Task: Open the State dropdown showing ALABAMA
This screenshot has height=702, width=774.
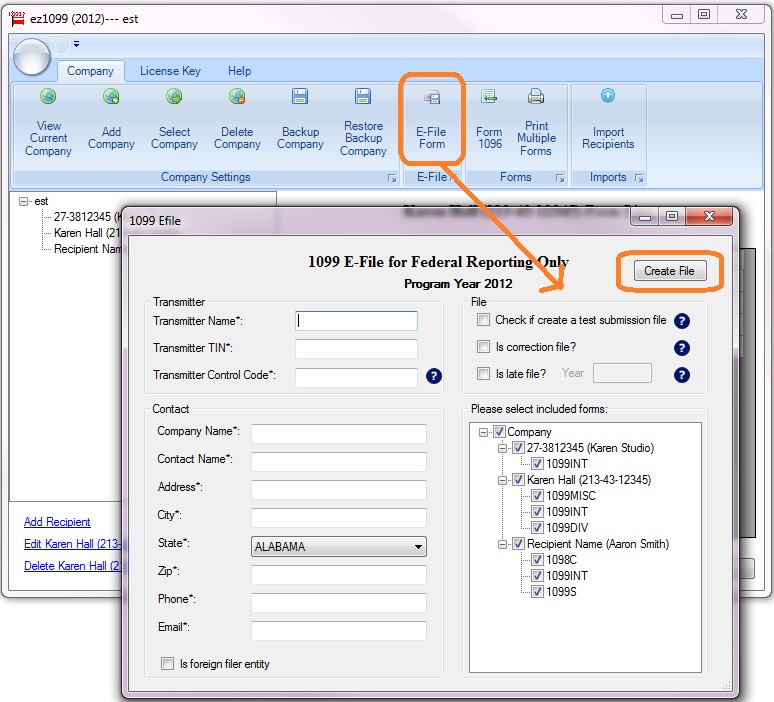Action: pyautogui.click(x=418, y=547)
